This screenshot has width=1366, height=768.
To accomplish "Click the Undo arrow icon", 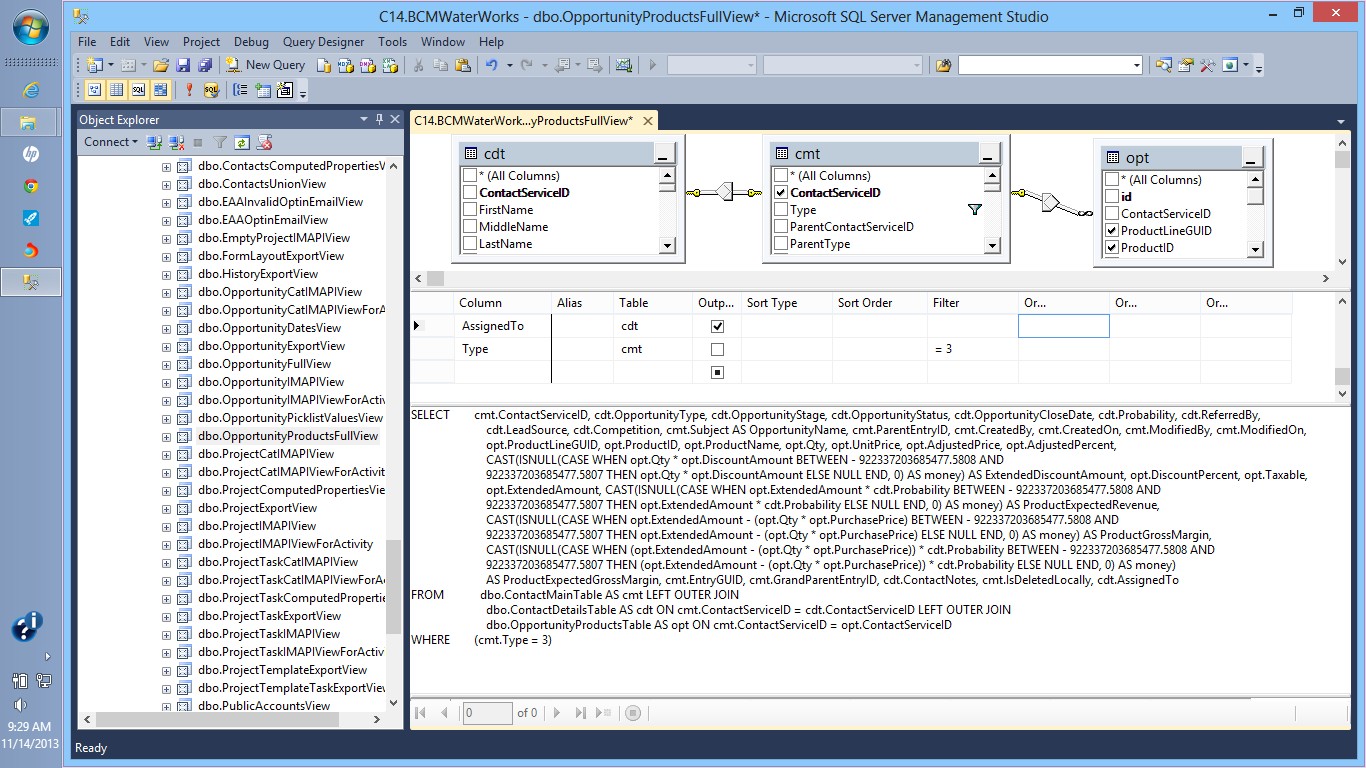I will [491, 65].
